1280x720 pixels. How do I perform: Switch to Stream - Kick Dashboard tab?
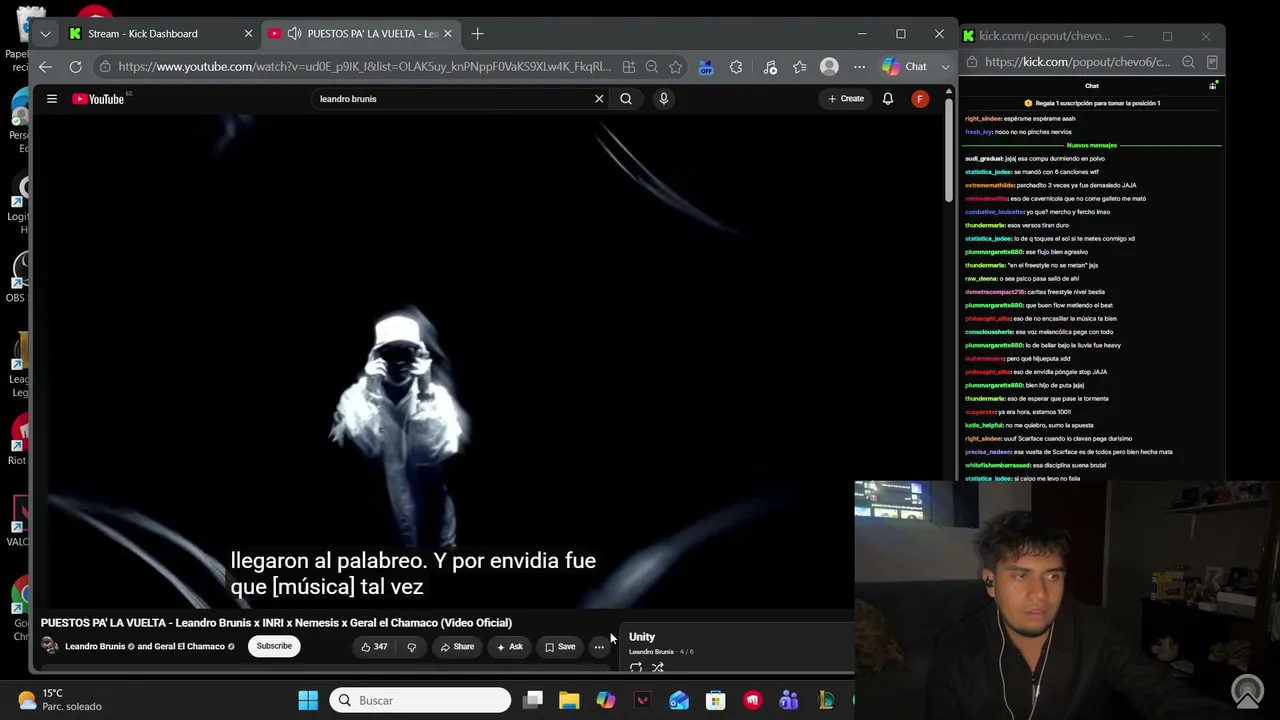click(x=159, y=34)
